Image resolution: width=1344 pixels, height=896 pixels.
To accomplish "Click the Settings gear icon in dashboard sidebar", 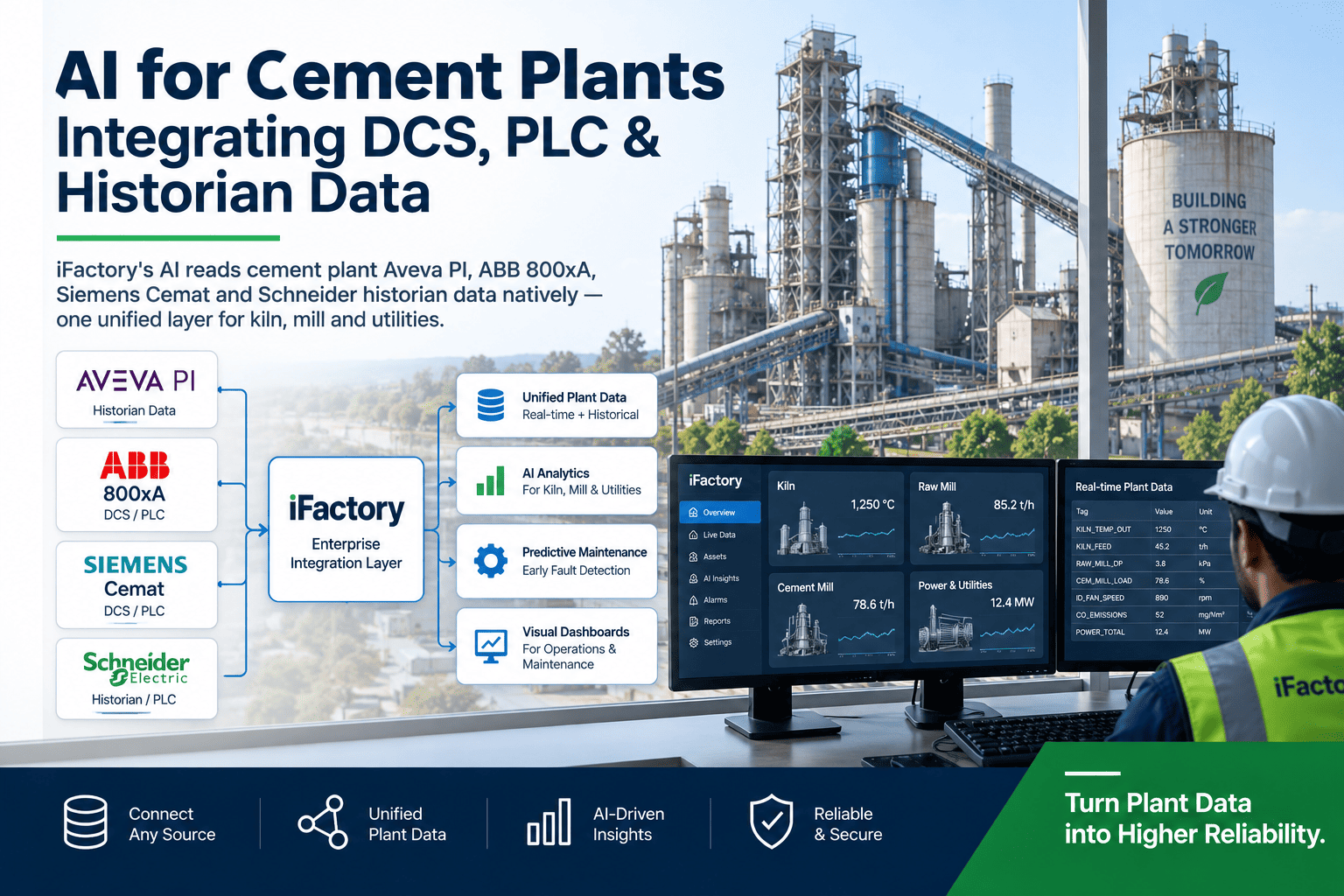I will pos(694,642).
